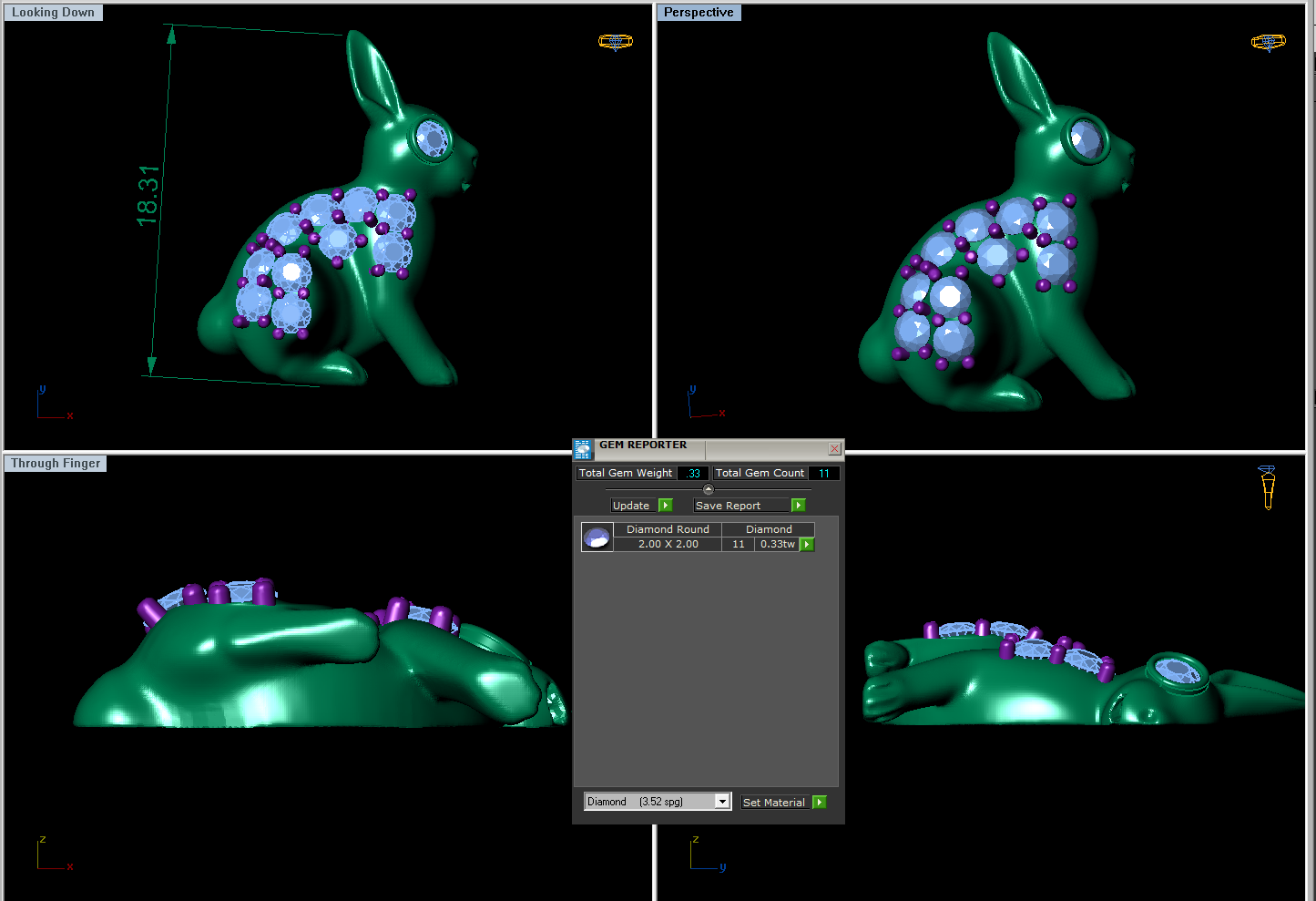Collapse the Gem Reporter panel using the circular arrow
This screenshot has width=1316, height=901.
tap(709, 489)
